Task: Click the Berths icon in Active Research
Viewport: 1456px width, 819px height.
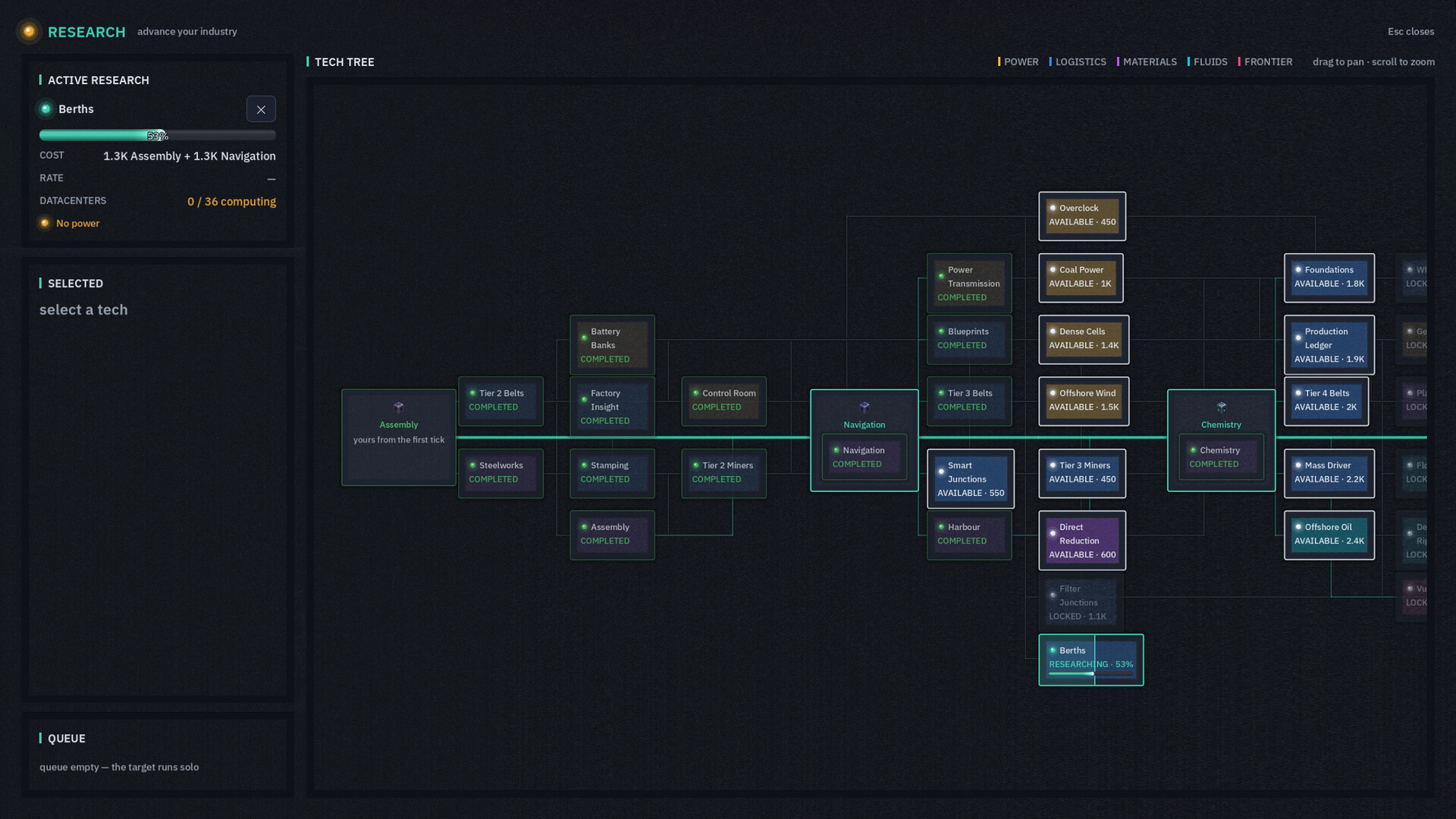Action: [x=46, y=109]
